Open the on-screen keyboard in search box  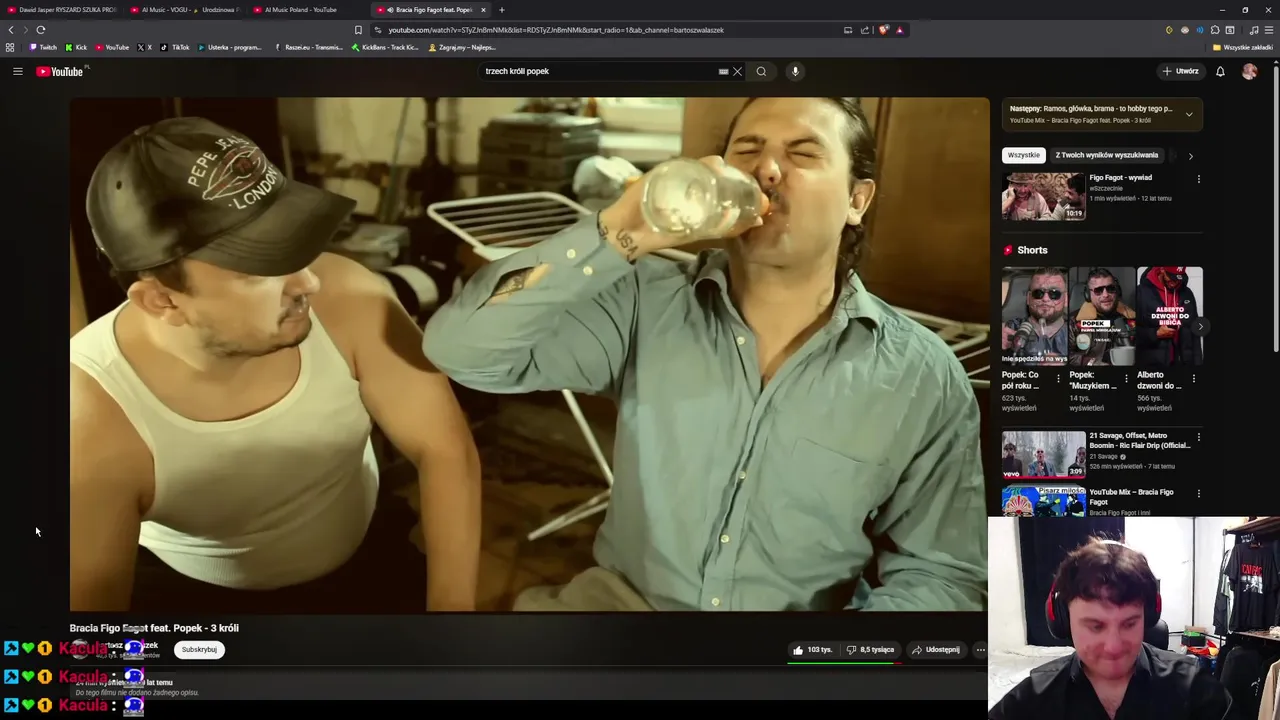(723, 71)
